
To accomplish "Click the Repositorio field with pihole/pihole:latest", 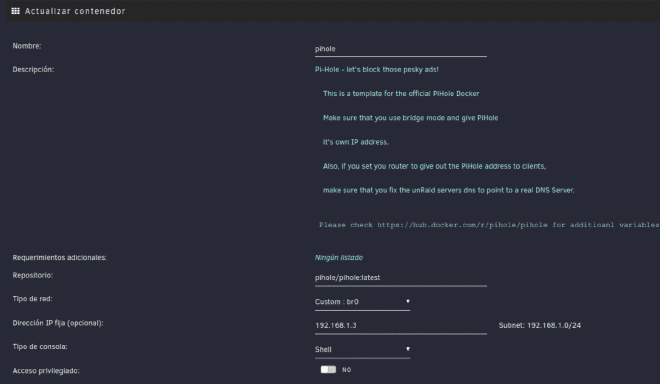I will coord(401,278).
